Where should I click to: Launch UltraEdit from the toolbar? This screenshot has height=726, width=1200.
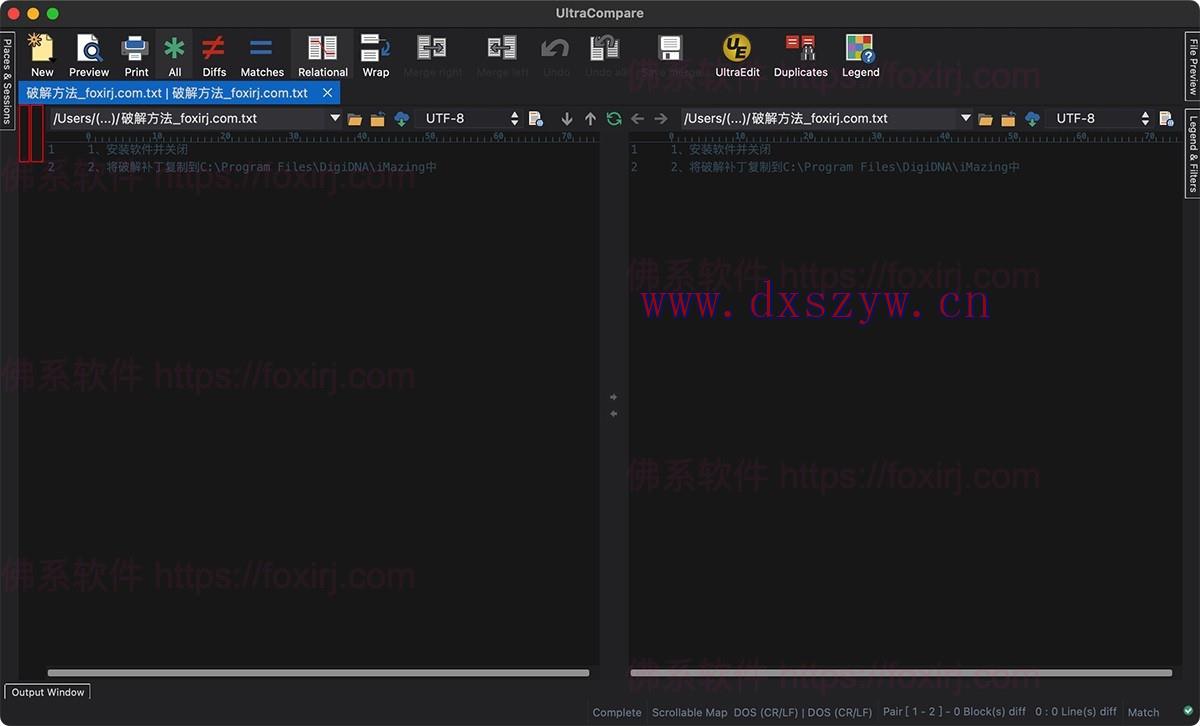tap(737, 55)
